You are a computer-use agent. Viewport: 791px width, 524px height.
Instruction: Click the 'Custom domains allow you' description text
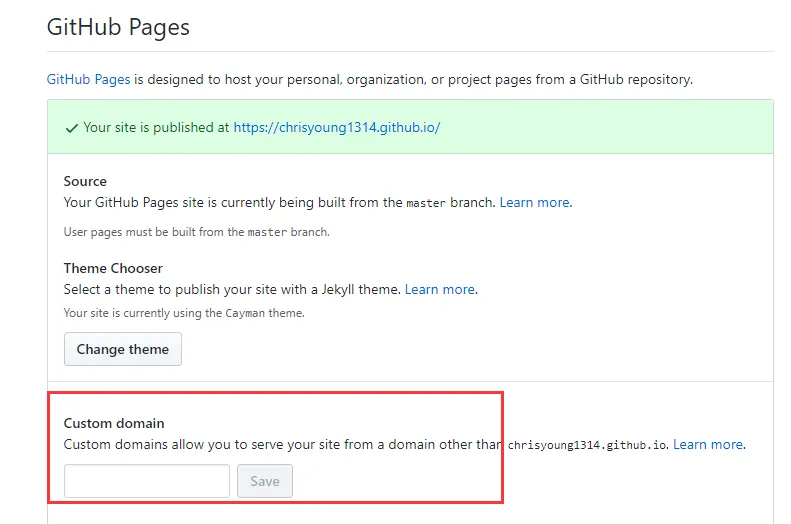[x=280, y=444]
